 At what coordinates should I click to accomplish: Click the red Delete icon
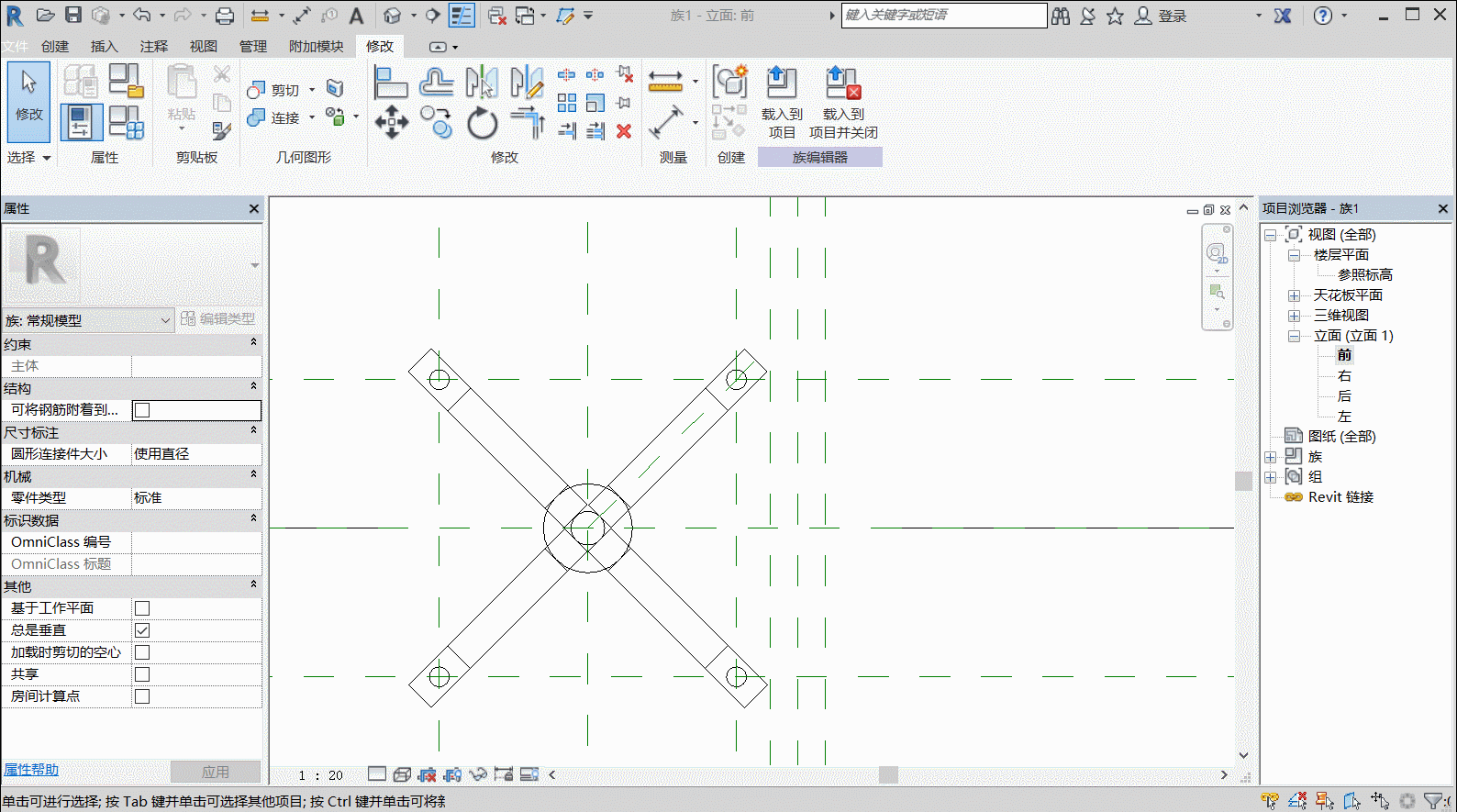click(x=624, y=131)
